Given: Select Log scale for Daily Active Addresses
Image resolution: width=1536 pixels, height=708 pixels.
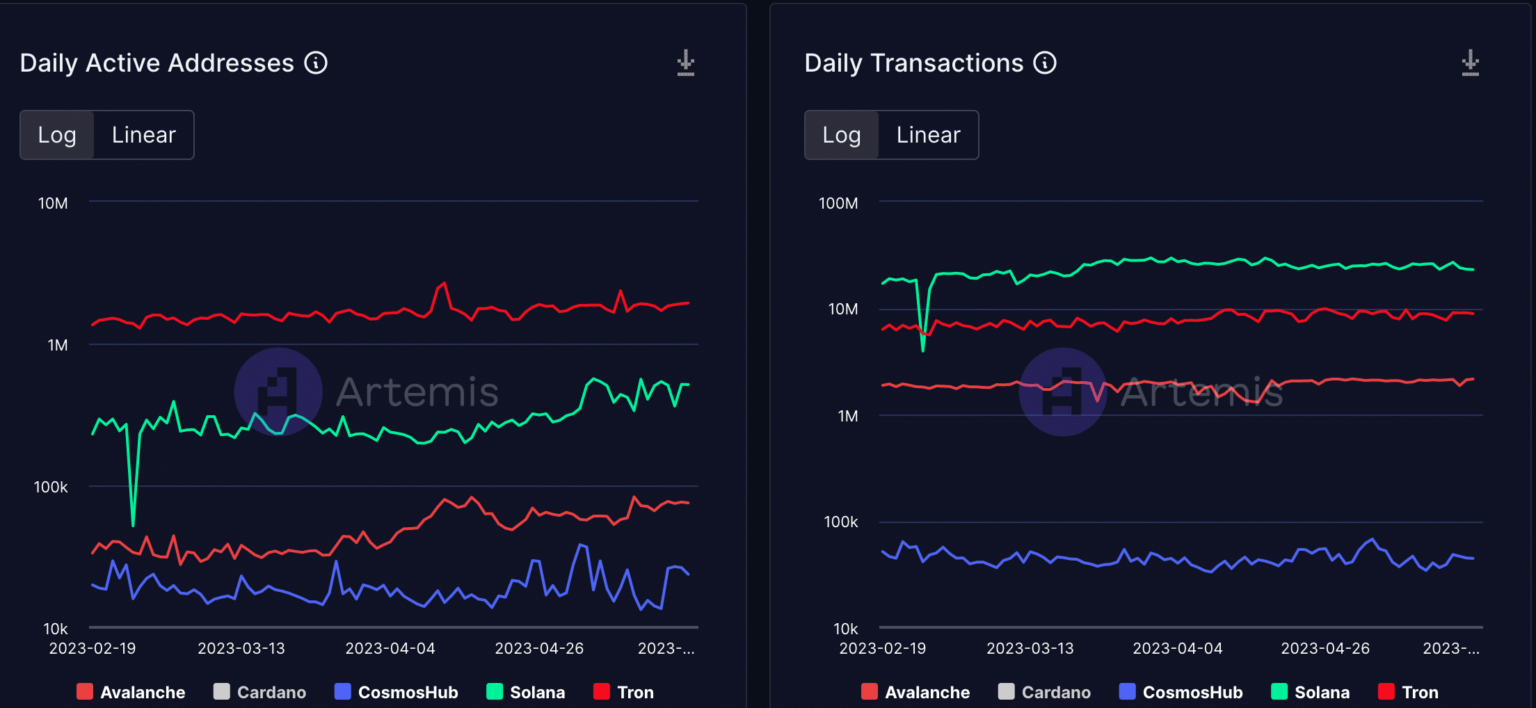Looking at the screenshot, I should click(x=57, y=135).
